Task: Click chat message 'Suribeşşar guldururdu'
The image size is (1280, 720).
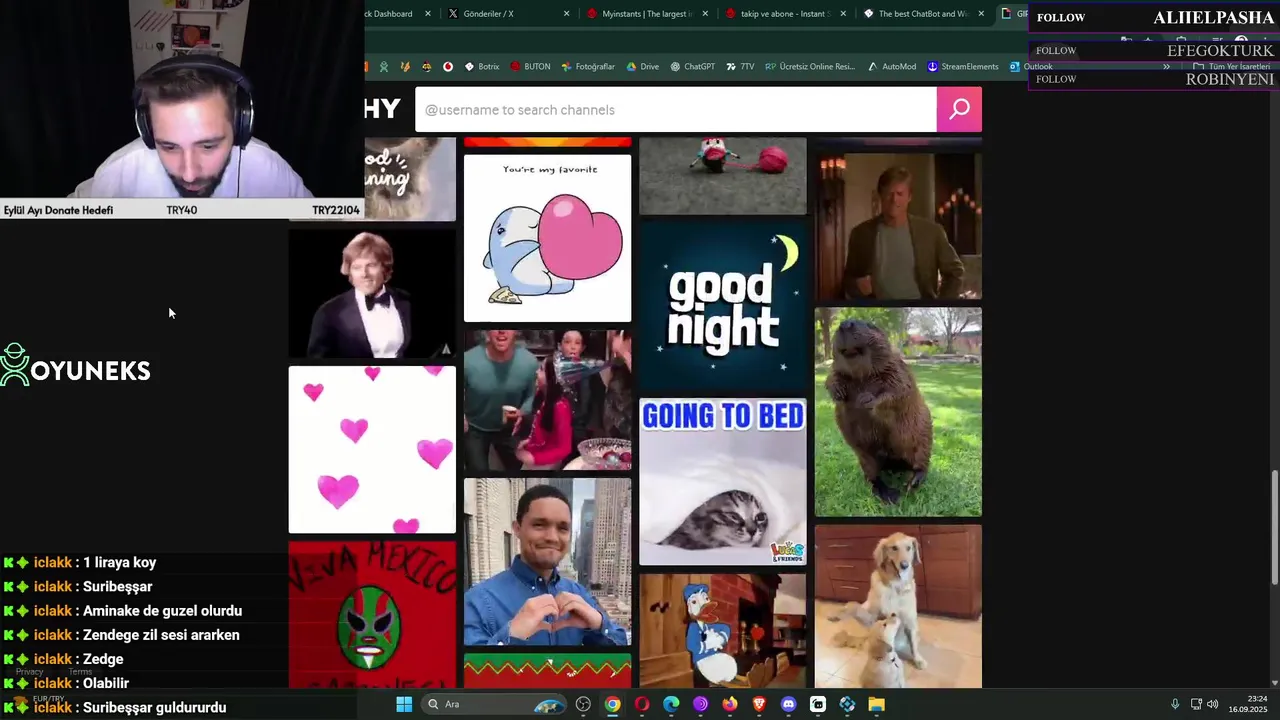Action: (x=154, y=707)
